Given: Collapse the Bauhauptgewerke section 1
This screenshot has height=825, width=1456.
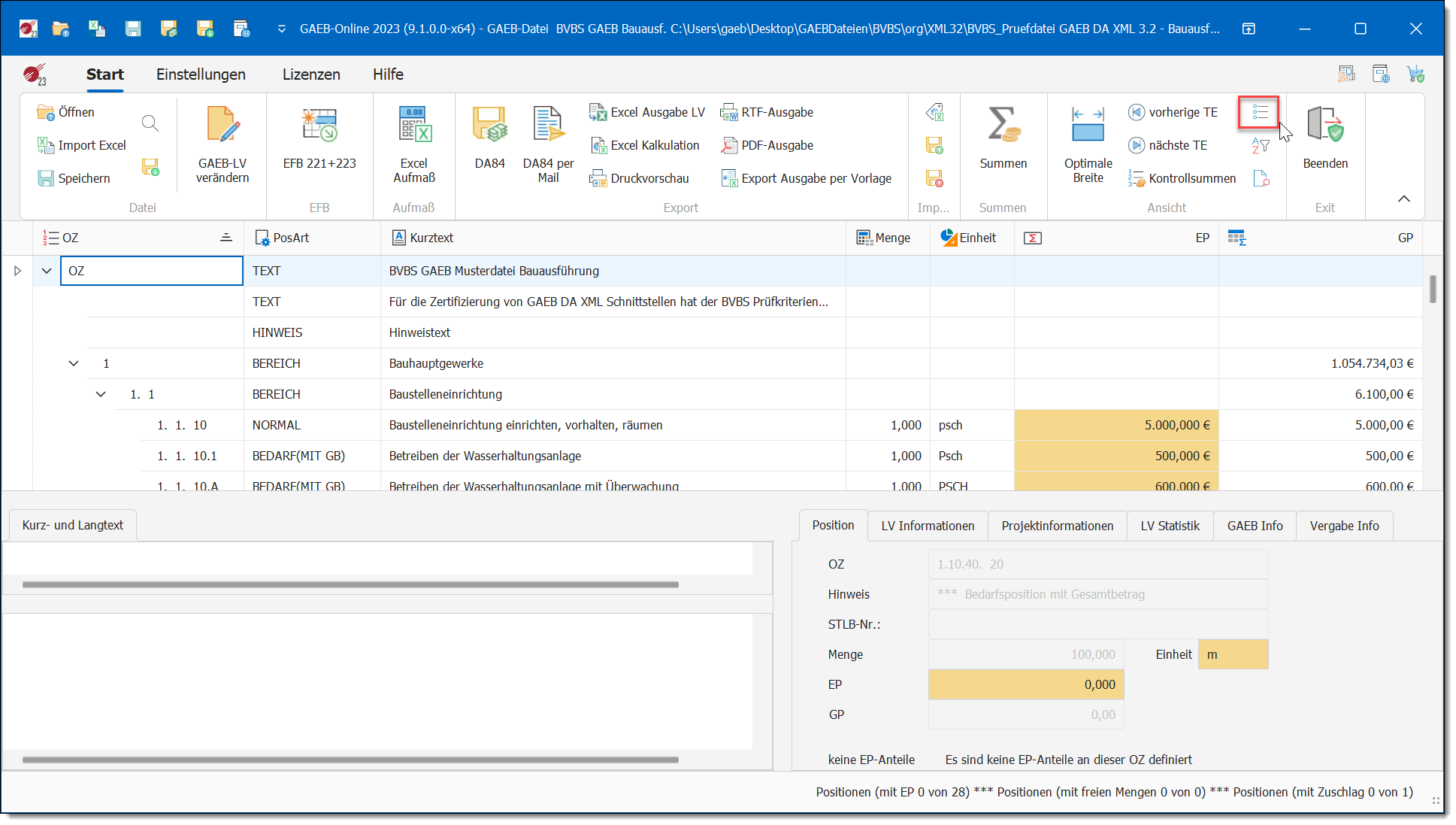Looking at the screenshot, I should pos(74,363).
